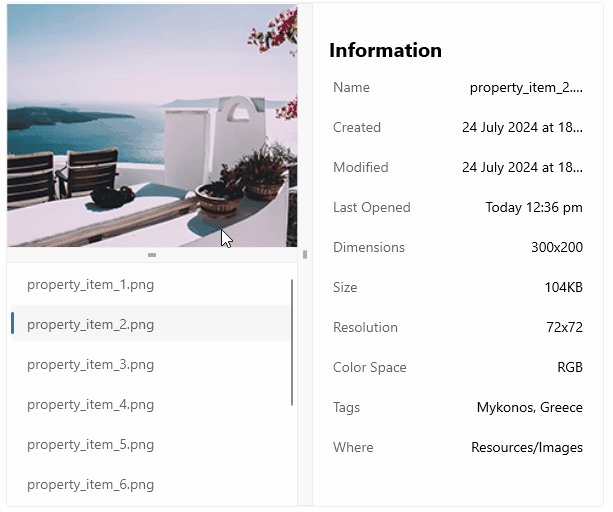This screenshot has width=613, height=512.
Task: Open property_item_3.png from the list
Action: [91, 365]
